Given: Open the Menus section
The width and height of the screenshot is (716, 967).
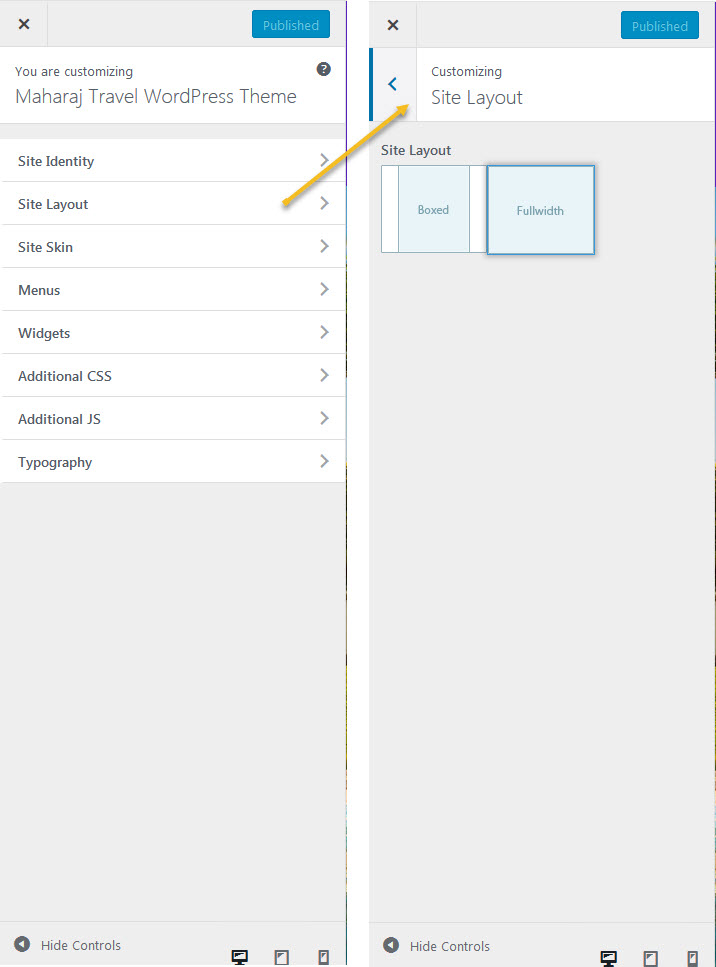Looking at the screenshot, I should click(173, 290).
